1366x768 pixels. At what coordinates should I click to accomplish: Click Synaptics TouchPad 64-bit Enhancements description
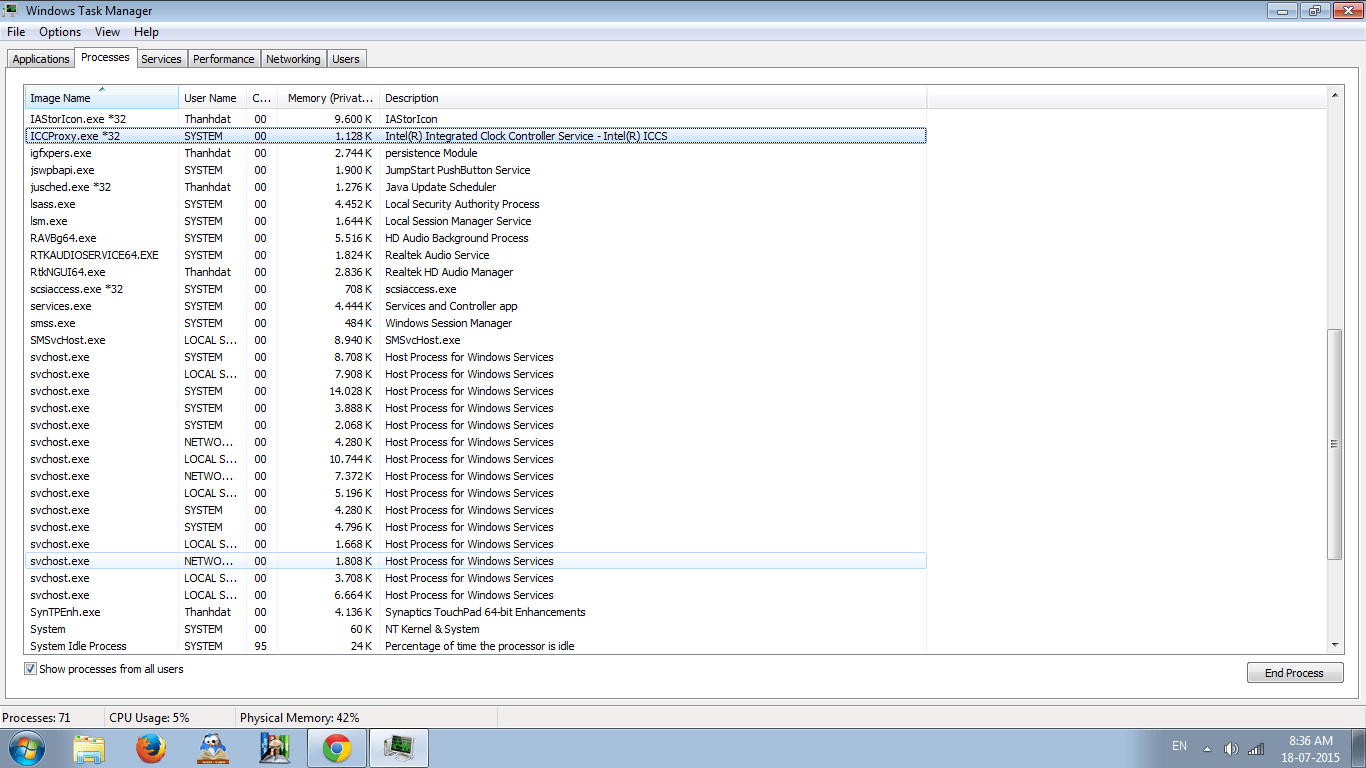tap(485, 612)
